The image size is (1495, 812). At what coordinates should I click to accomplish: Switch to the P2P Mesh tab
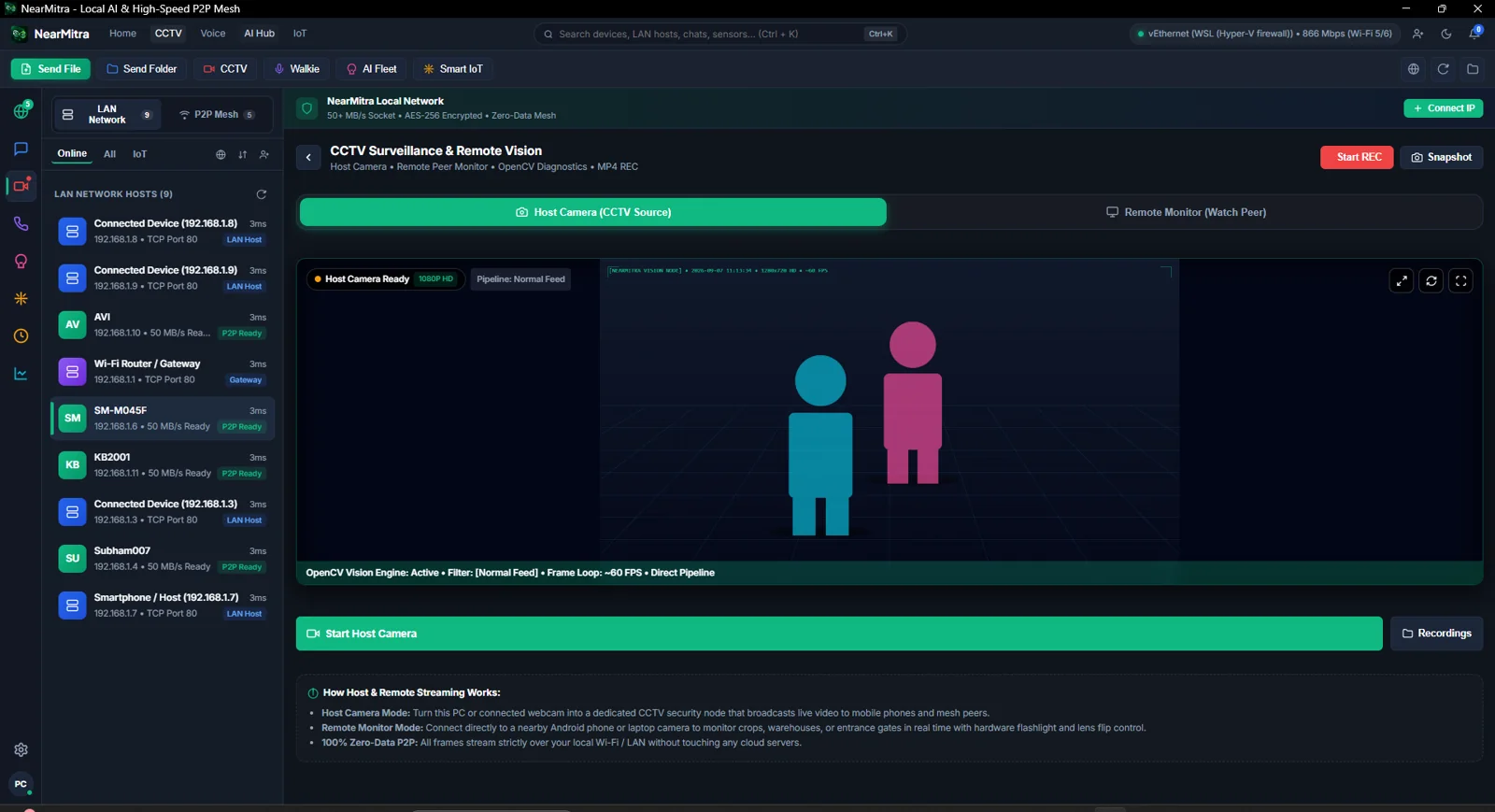point(217,114)
